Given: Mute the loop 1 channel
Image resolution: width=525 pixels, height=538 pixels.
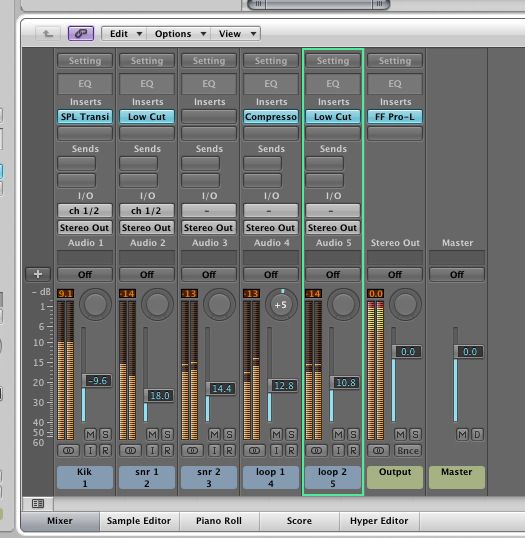Looking at the screenshot, I should click(x=277, y=434).
